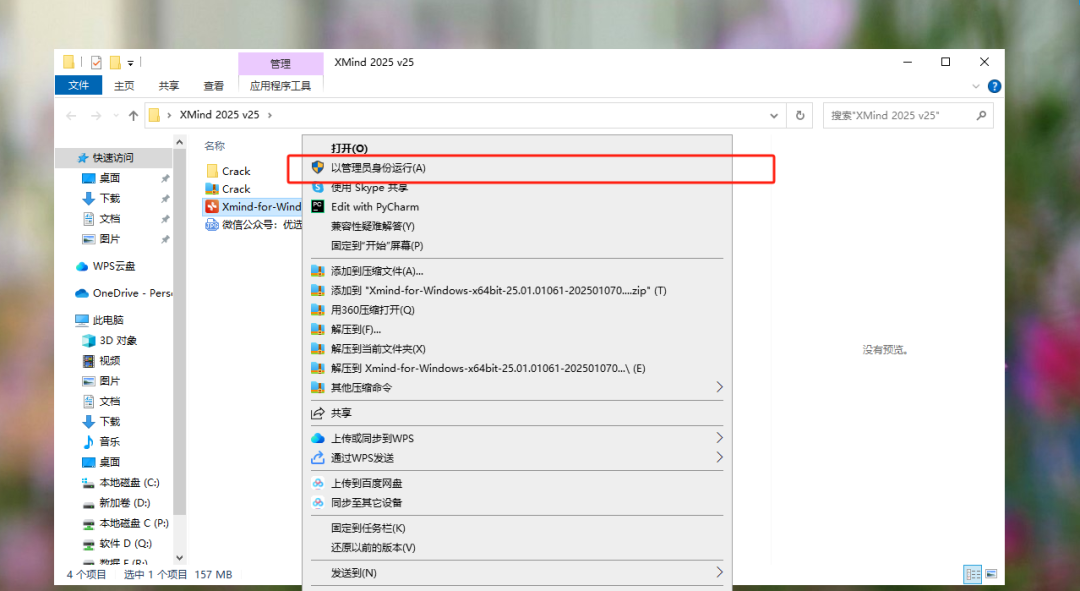This screenshot has height=591, width=1080.
Task: Refresh the folder view
Action: 800,116
